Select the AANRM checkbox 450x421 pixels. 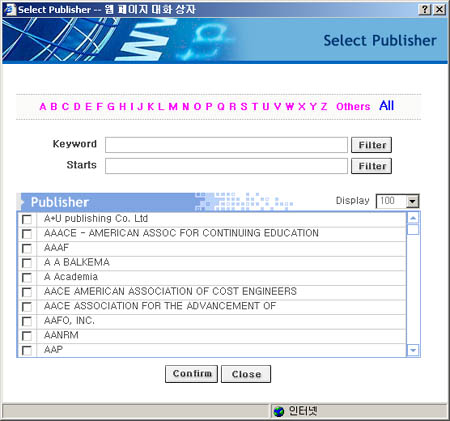tap(27, 336)
